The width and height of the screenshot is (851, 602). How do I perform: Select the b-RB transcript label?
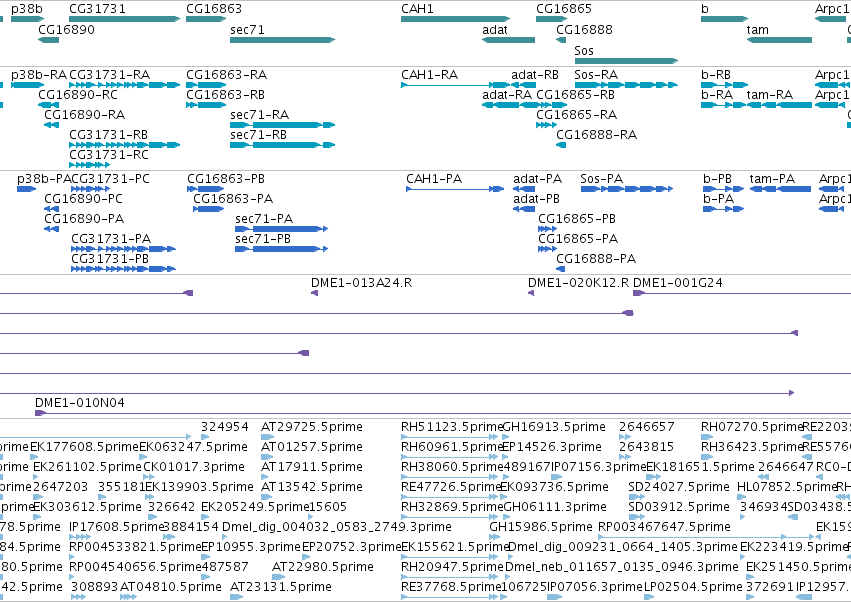click(x=716, y=75)
